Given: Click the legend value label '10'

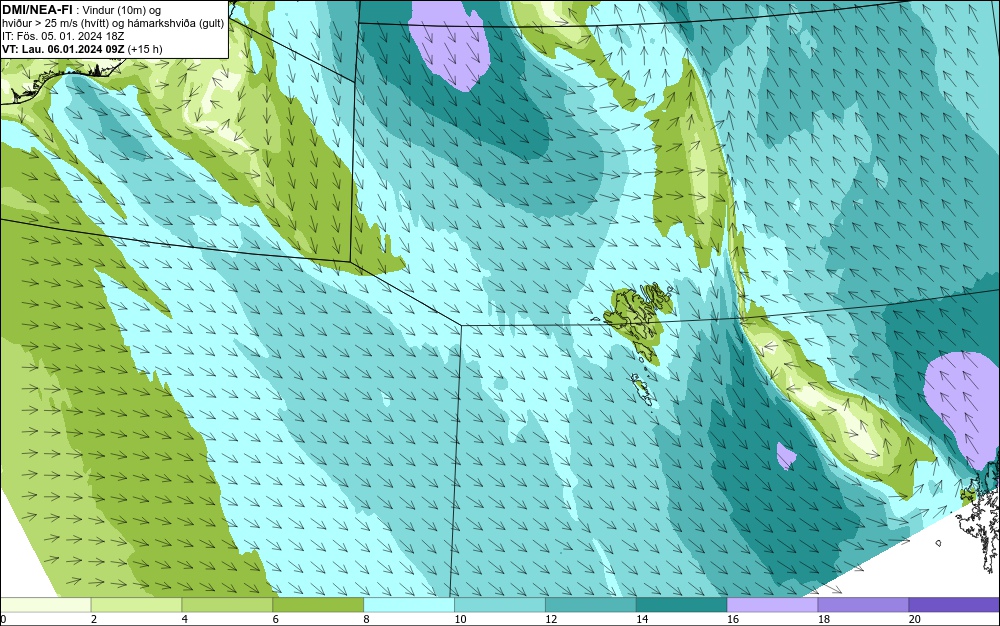Looking at the screenshot, I should [460, 619].
